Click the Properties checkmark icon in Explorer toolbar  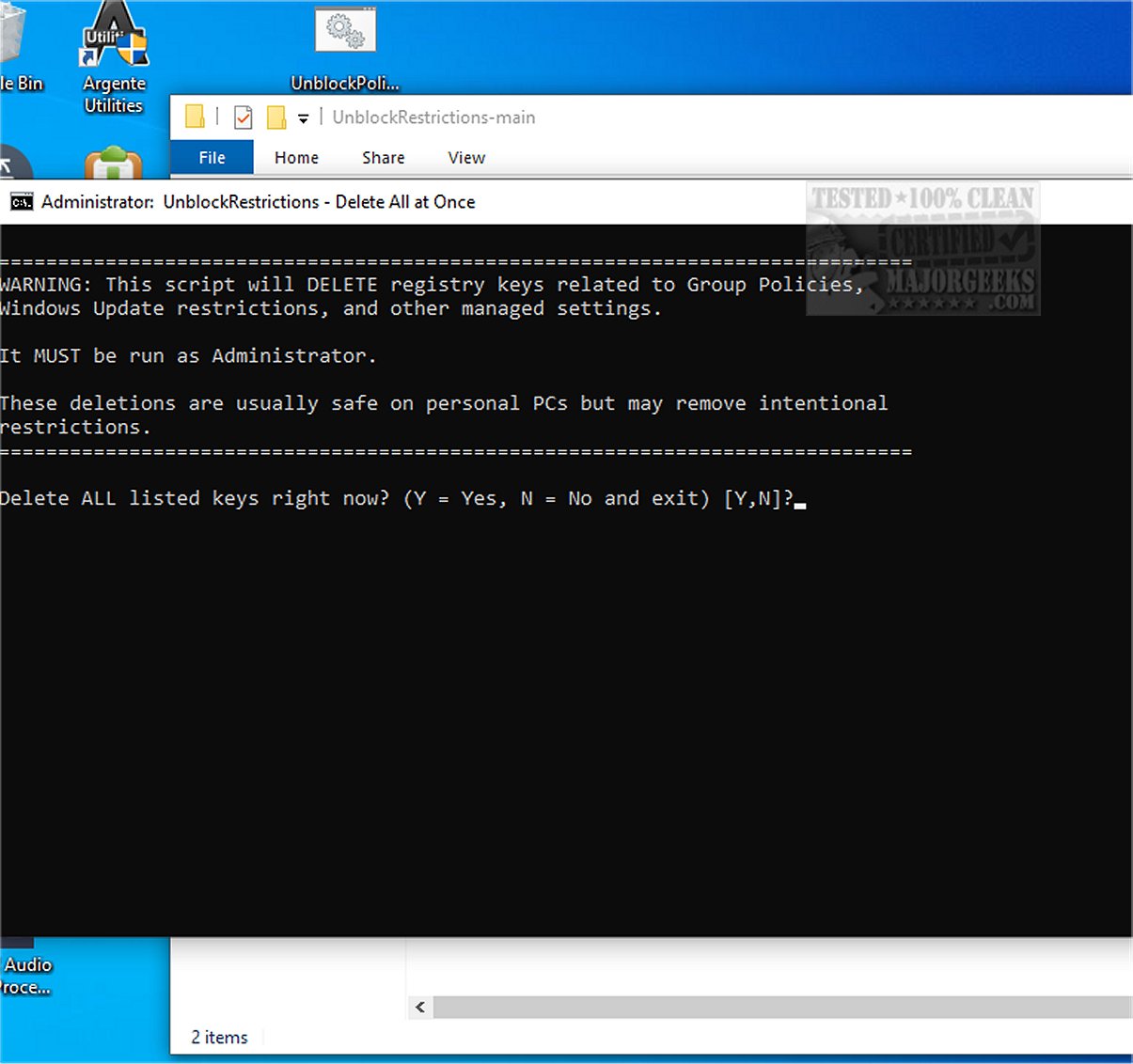coord(243,117)
